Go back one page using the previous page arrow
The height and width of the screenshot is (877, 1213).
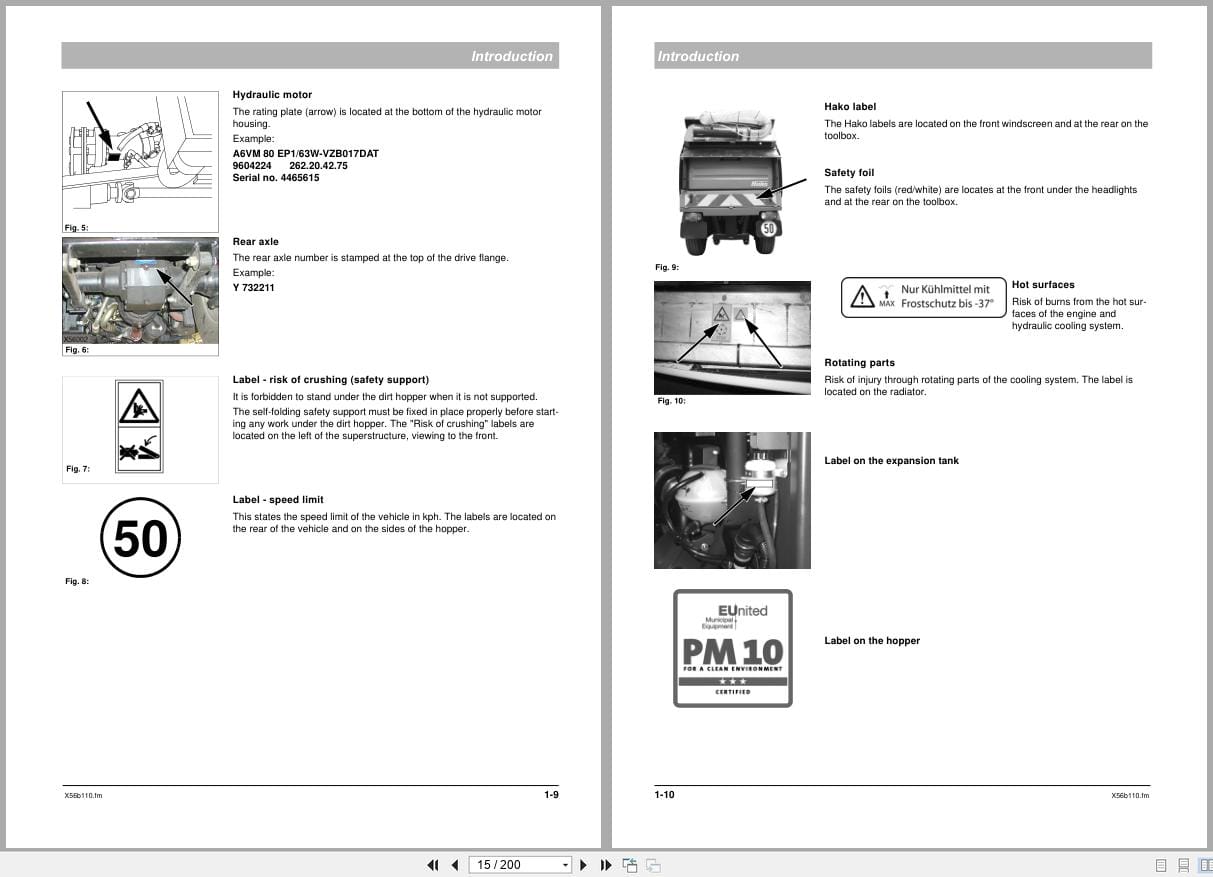455,864
